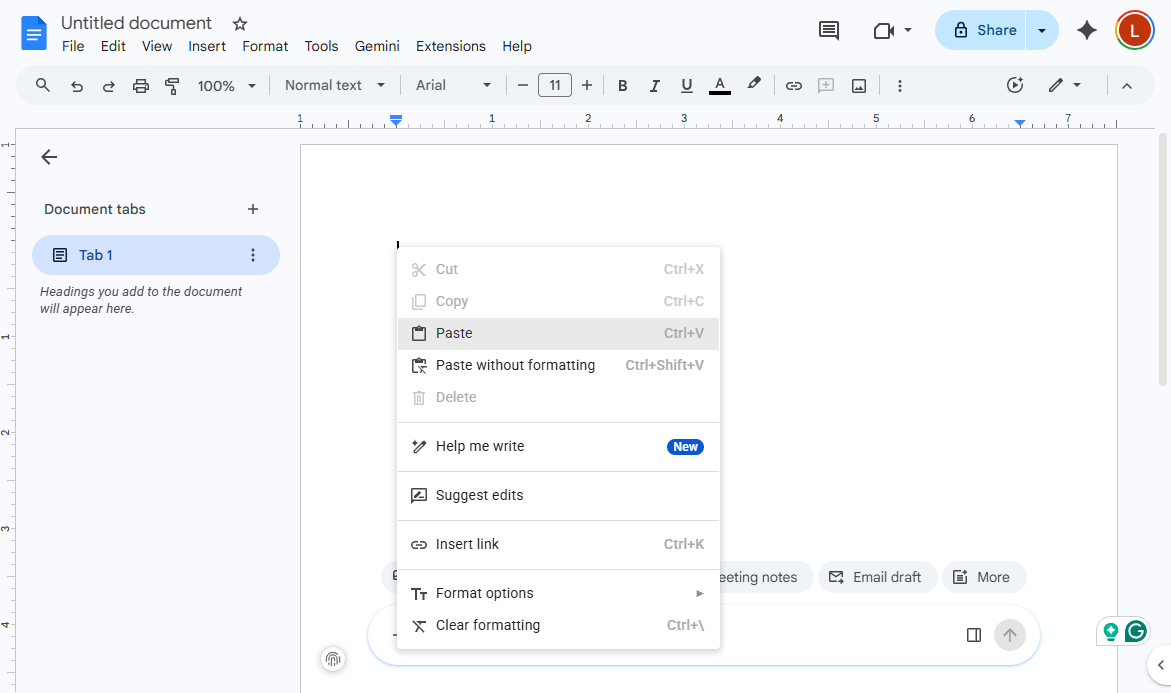1171x693 pixels.
Task: Toggle underline formatting
Action: click(686, 85)
